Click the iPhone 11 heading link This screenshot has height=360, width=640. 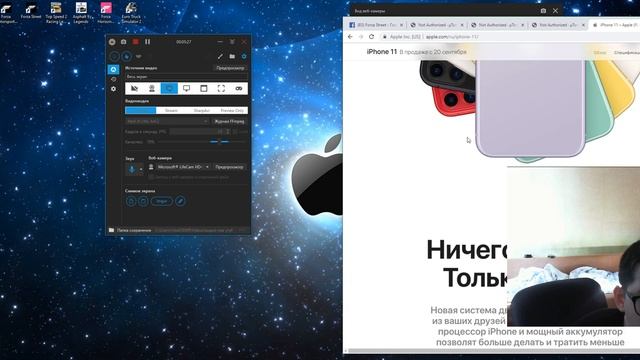(382, 52)
